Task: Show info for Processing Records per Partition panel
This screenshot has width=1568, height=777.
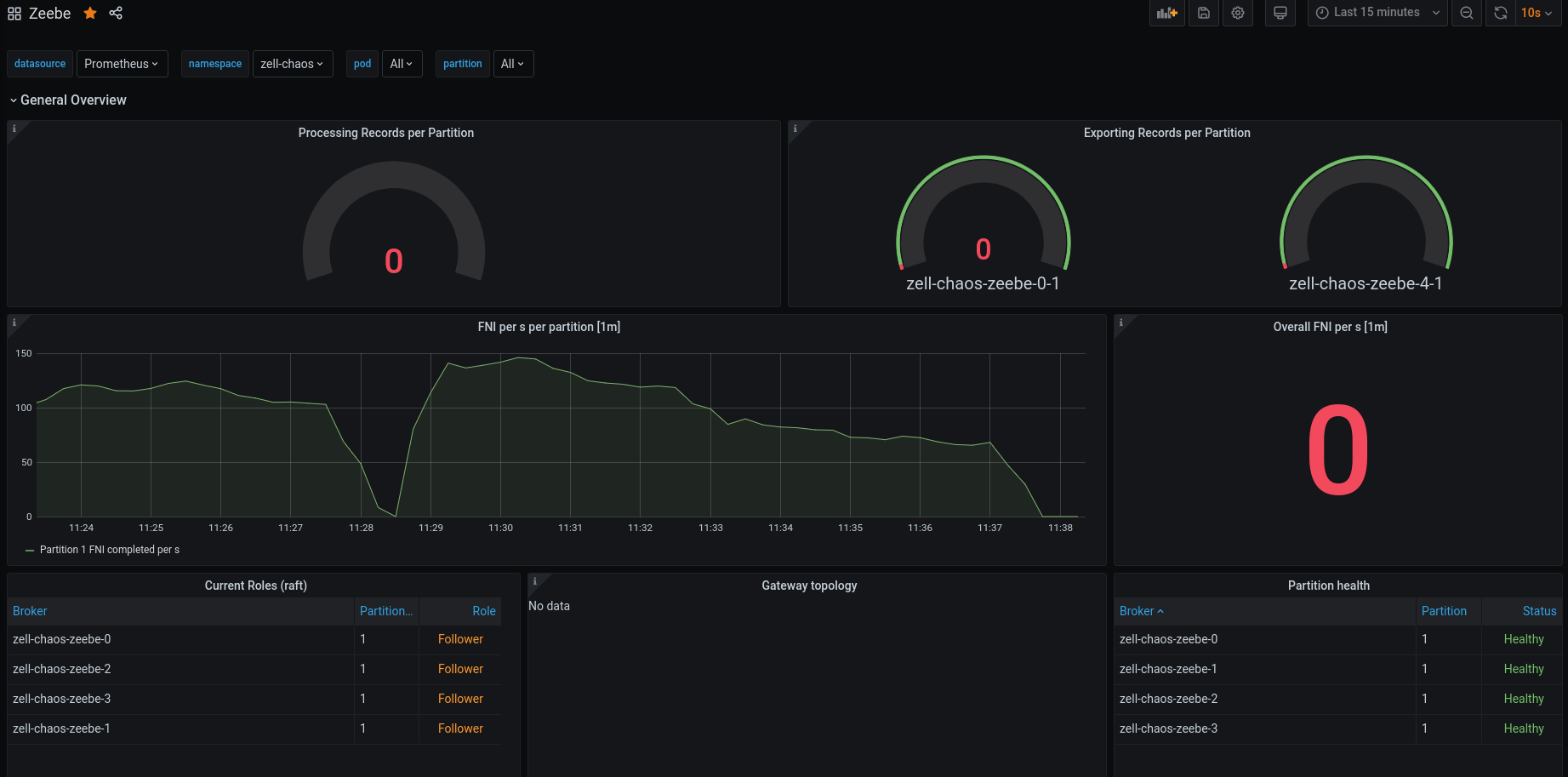Action: click(14, 129)
